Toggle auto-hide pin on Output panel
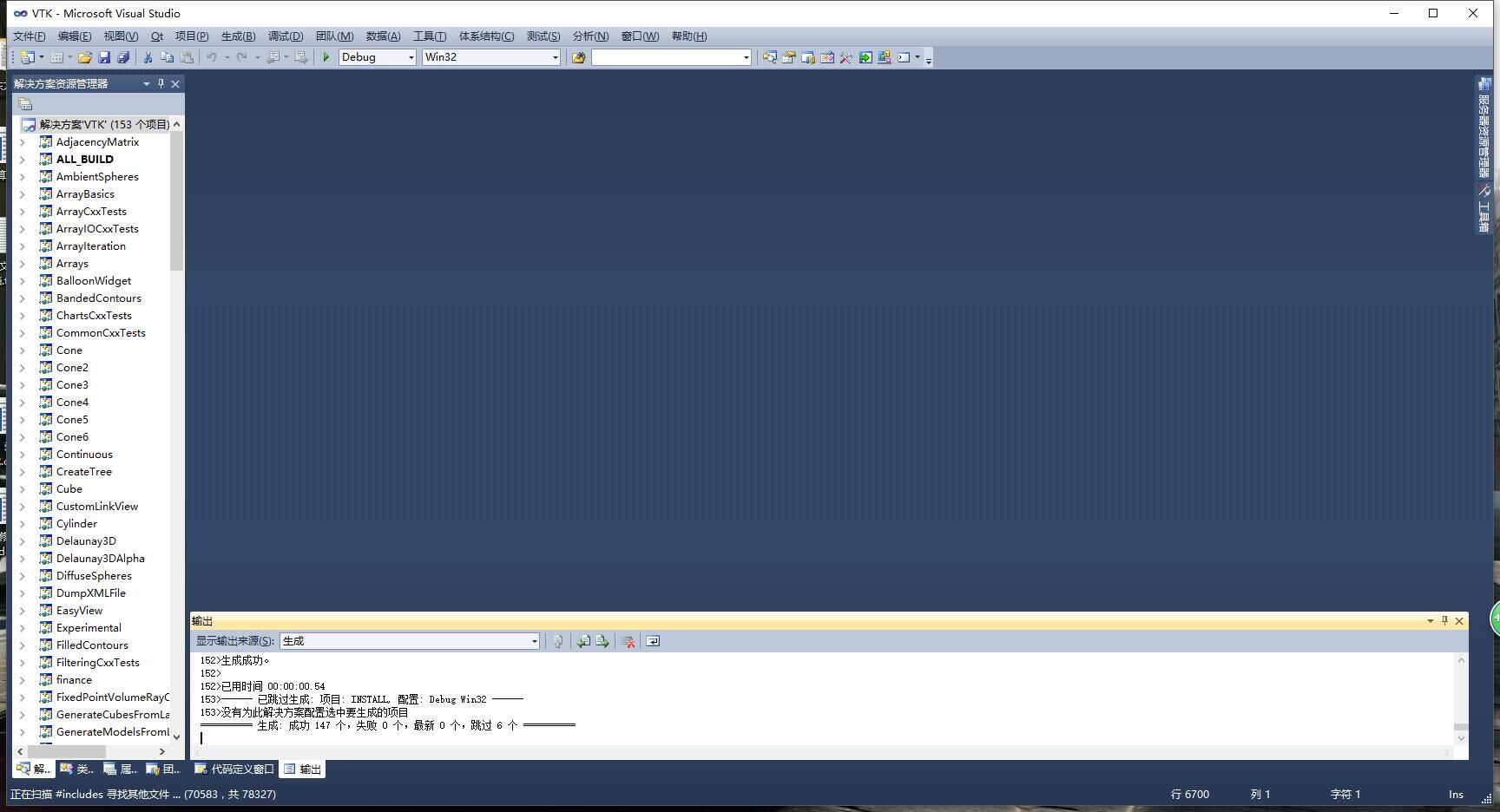Viewport: 1500px width, 812px height. (x=1444, y=620)
